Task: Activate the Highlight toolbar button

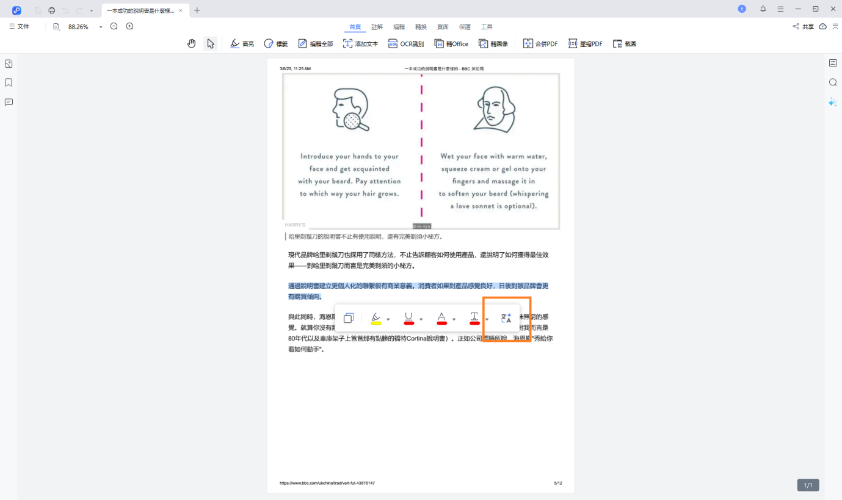Action: tap(242, 44)
